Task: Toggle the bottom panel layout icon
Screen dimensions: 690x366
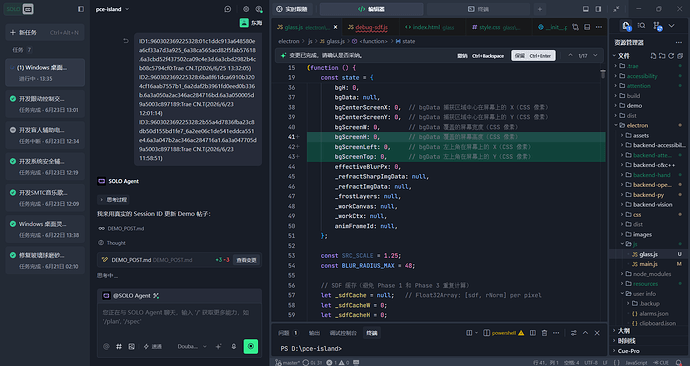Action: [x=586, y=9]
